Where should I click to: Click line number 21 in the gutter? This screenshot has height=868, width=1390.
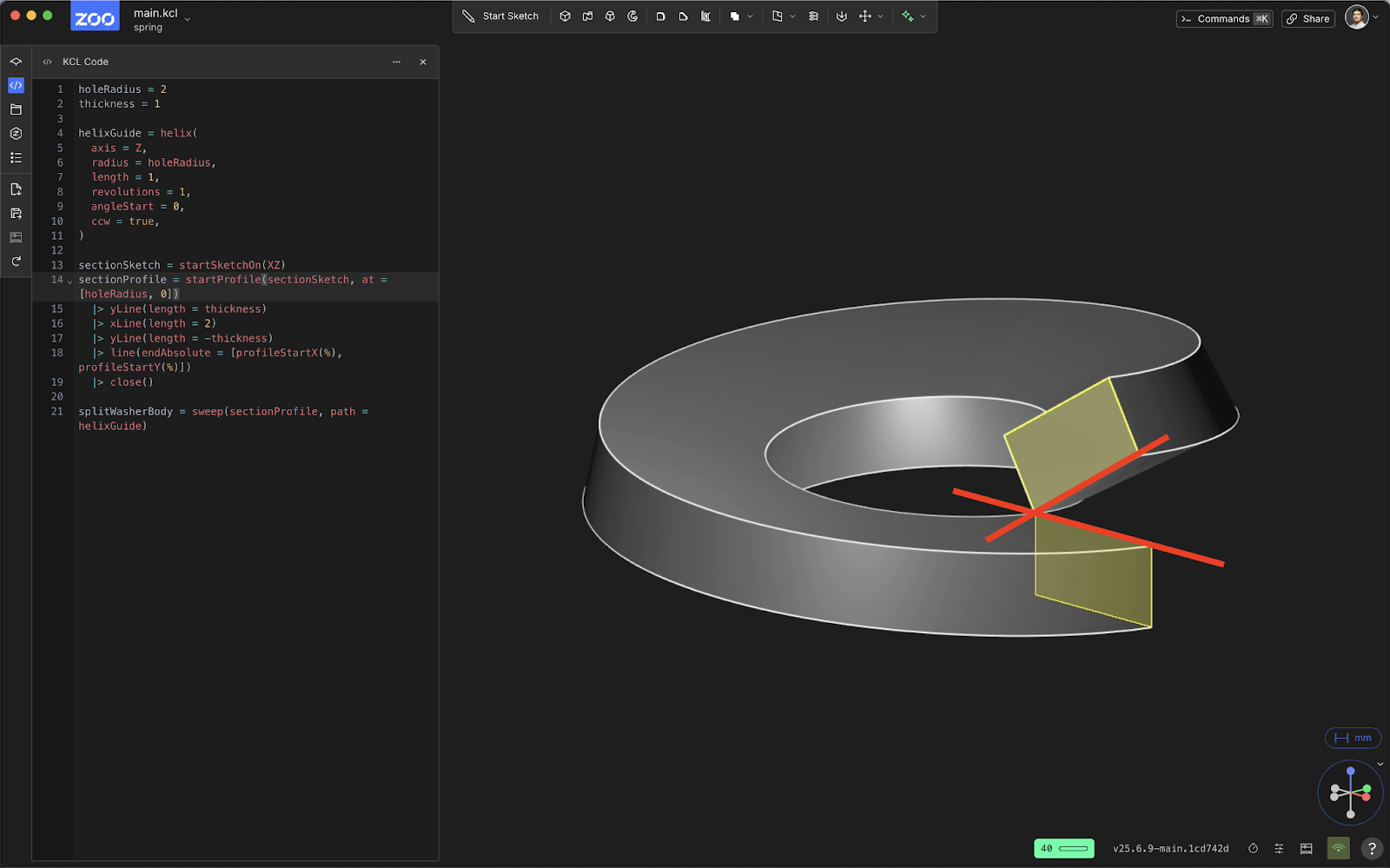point(56,411)
